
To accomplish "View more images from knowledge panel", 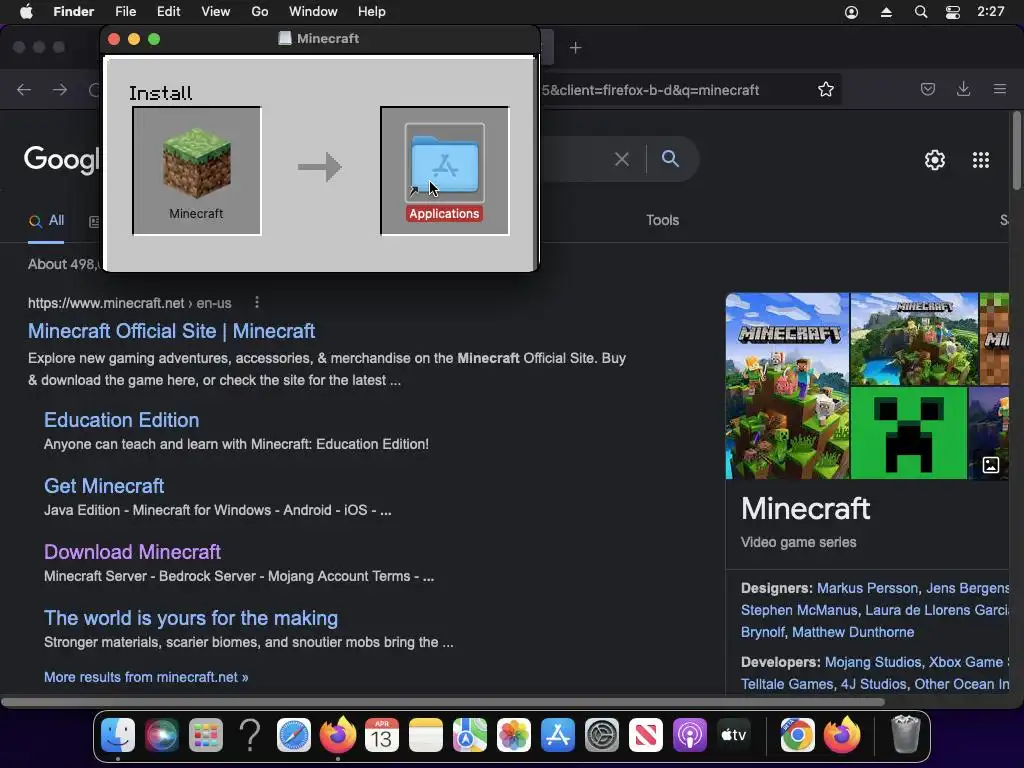I will [x=991, y=465].
